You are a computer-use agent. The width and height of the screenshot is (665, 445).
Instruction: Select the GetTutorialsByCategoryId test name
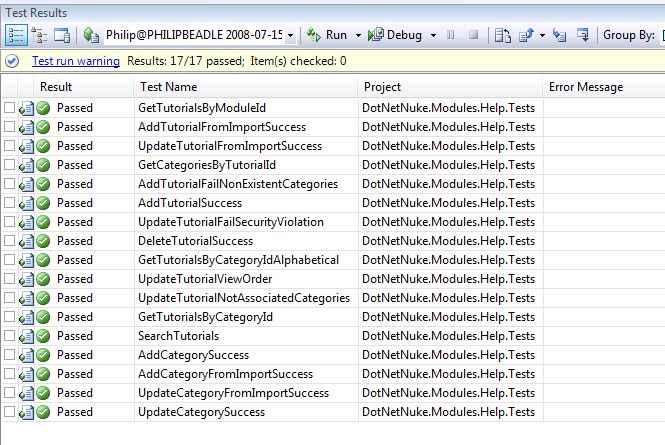coord(205,317)
